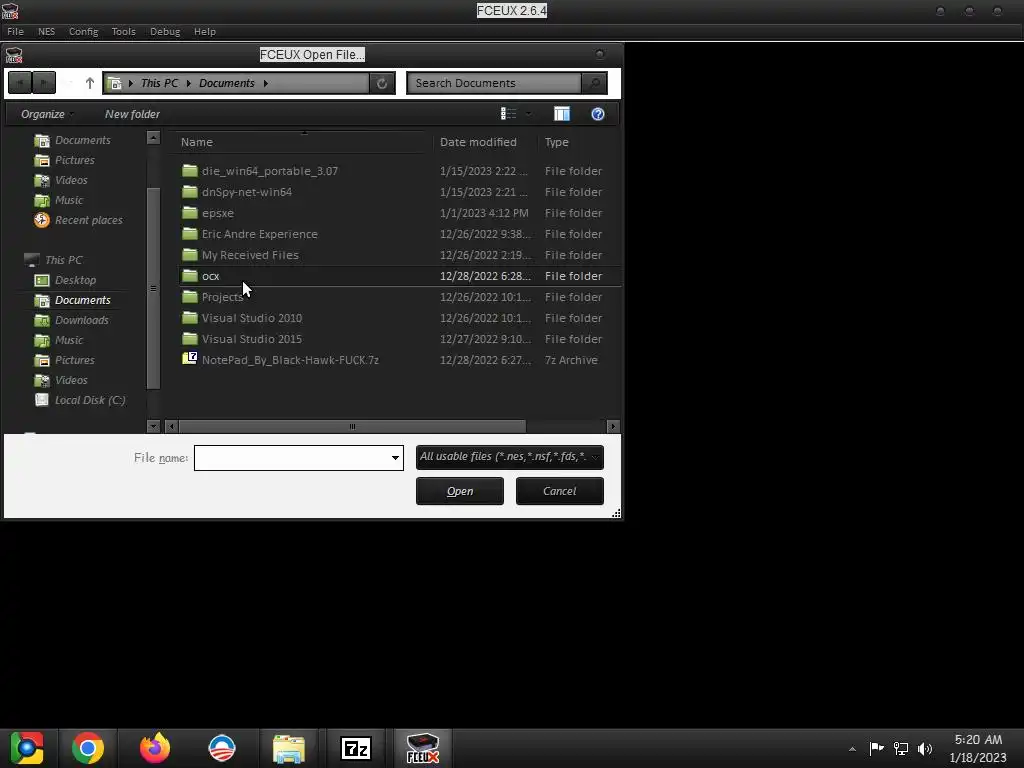Expand the This PC breadcrumb arrow
This screenshot has width=1024, height=768.
coord(189,83)
